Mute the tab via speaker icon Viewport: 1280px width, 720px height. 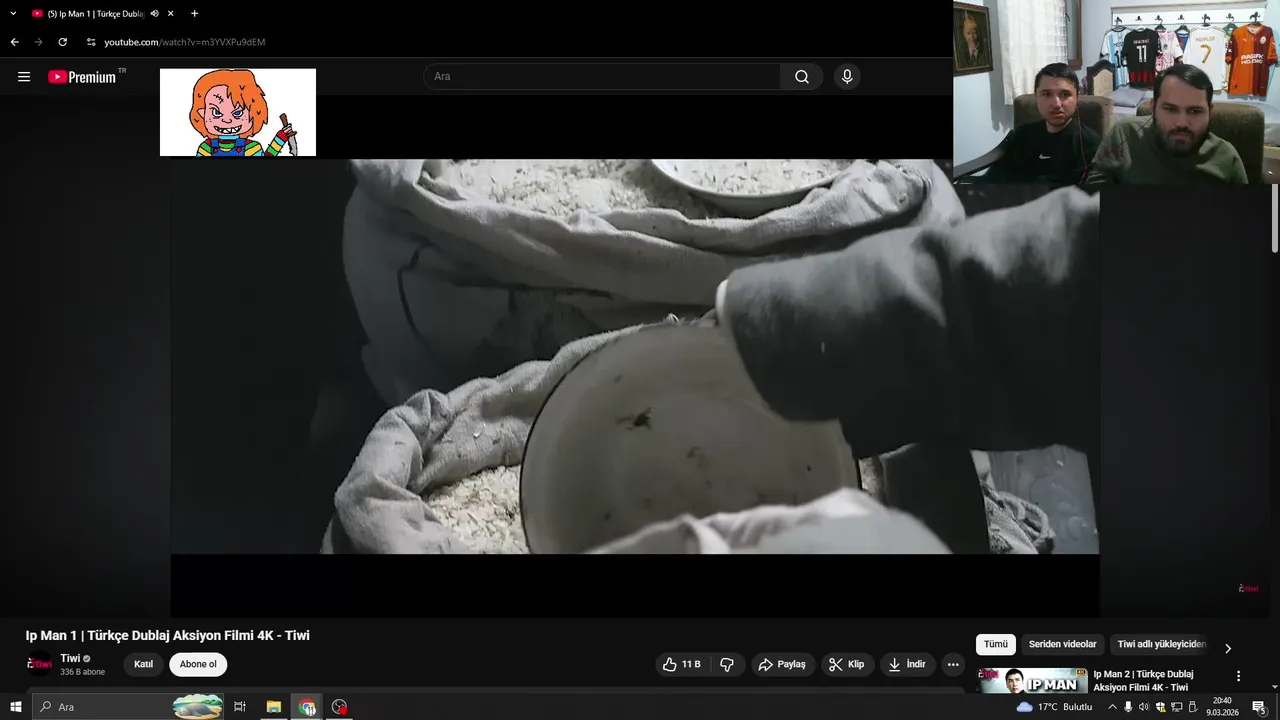tap(155, 14)
